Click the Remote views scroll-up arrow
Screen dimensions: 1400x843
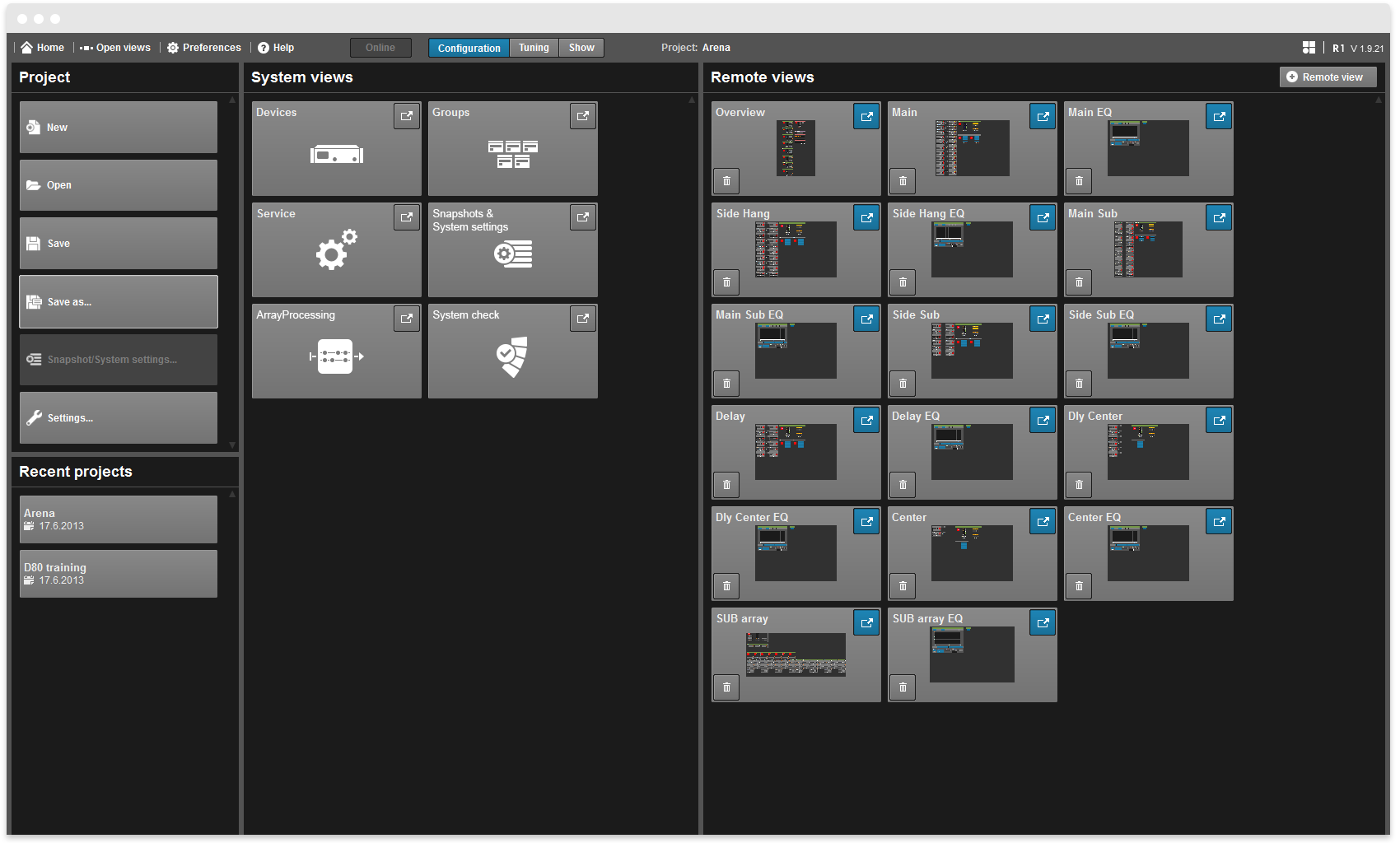[1379, 100]
